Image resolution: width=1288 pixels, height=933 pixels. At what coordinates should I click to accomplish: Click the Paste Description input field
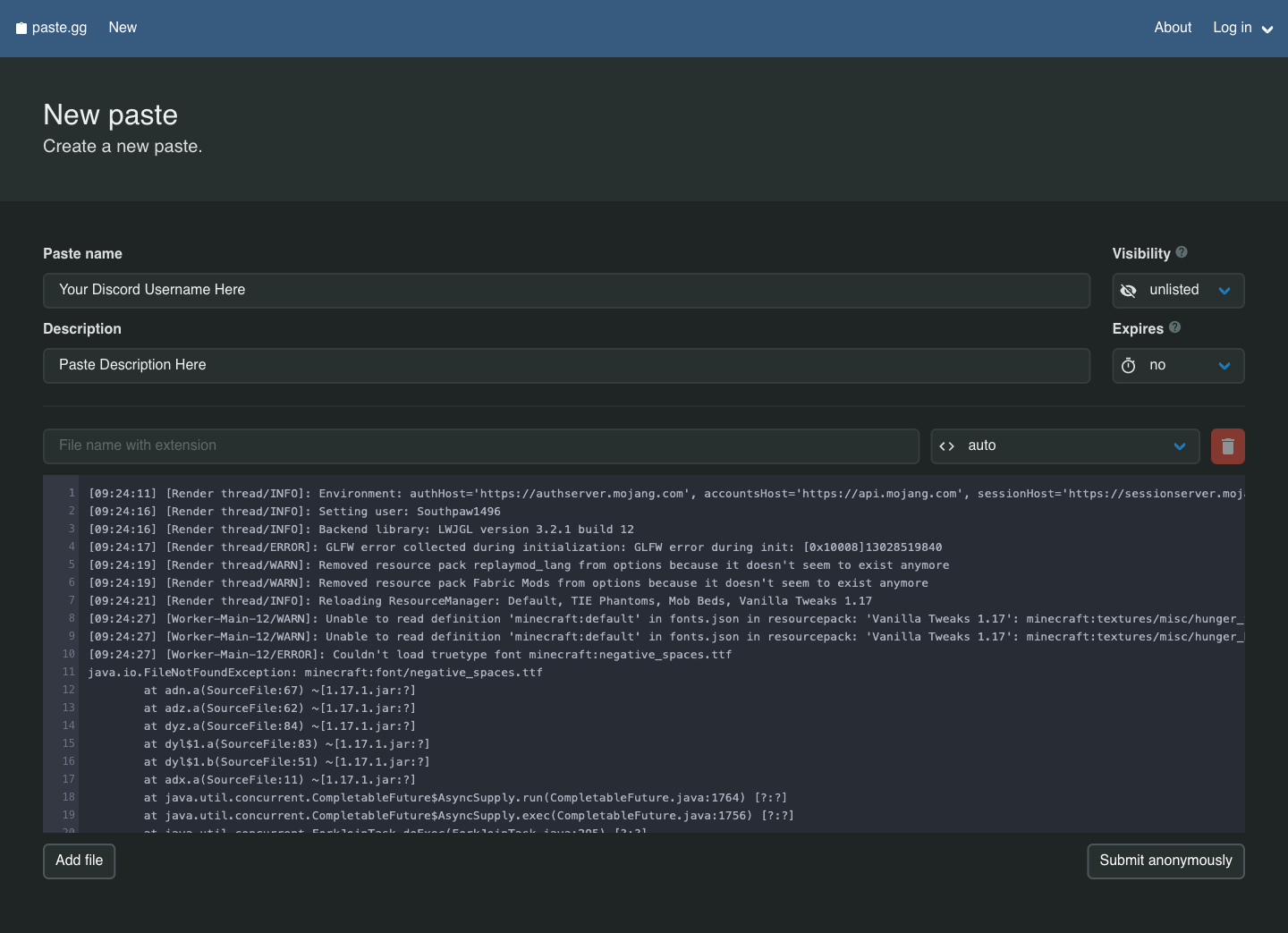point(566,365)
